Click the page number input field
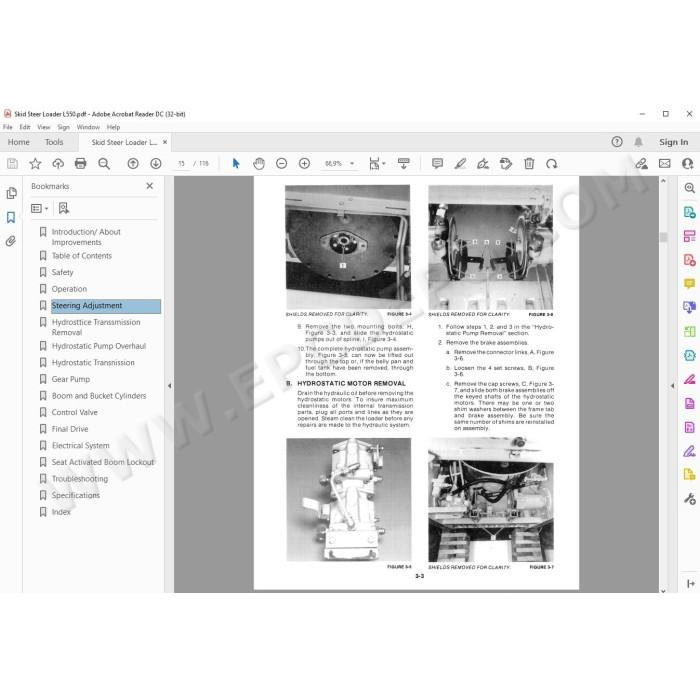Screen dimensions: 700x700 182,164
